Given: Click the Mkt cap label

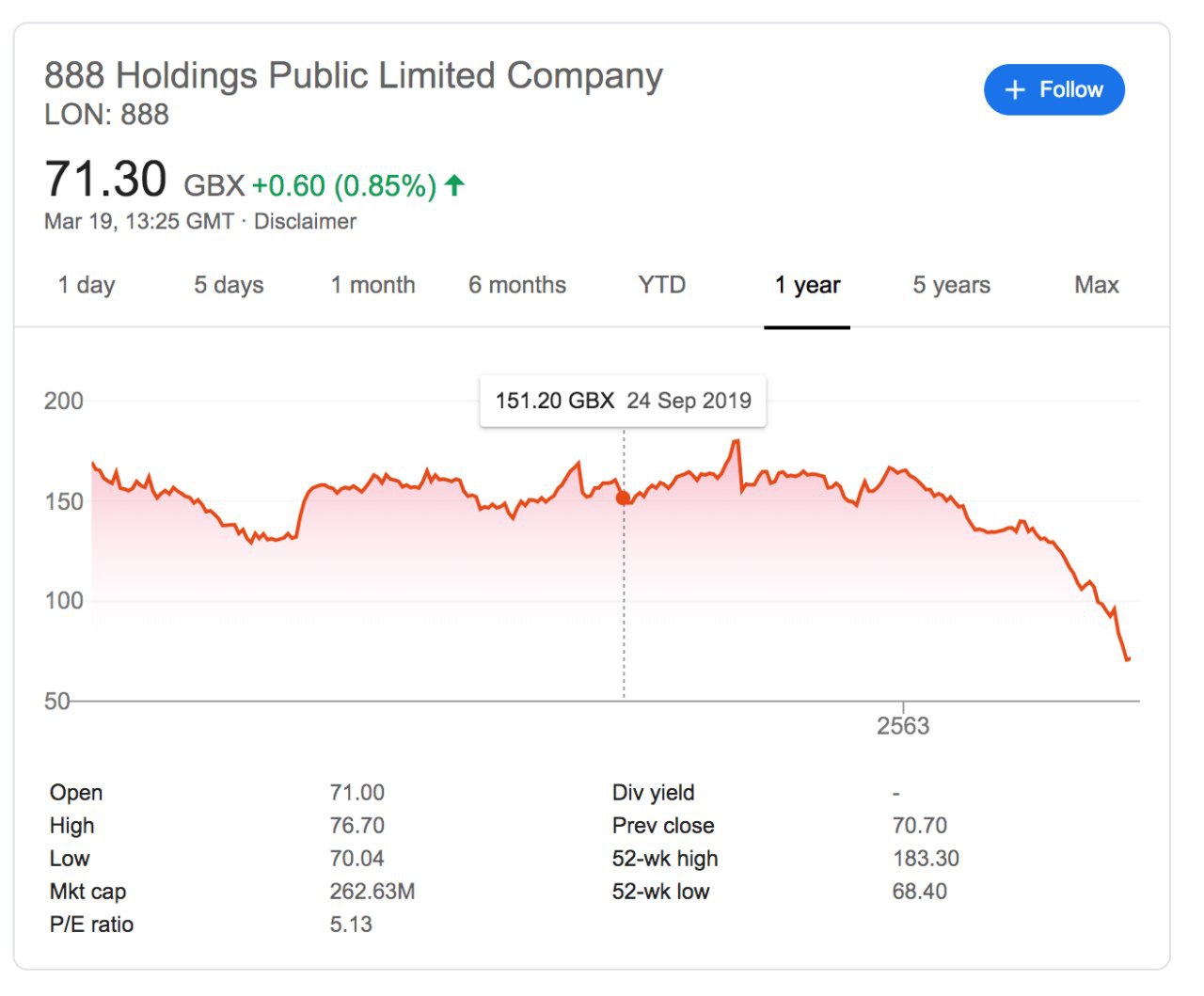Looking at the screenshot, I should pos(87,892).
